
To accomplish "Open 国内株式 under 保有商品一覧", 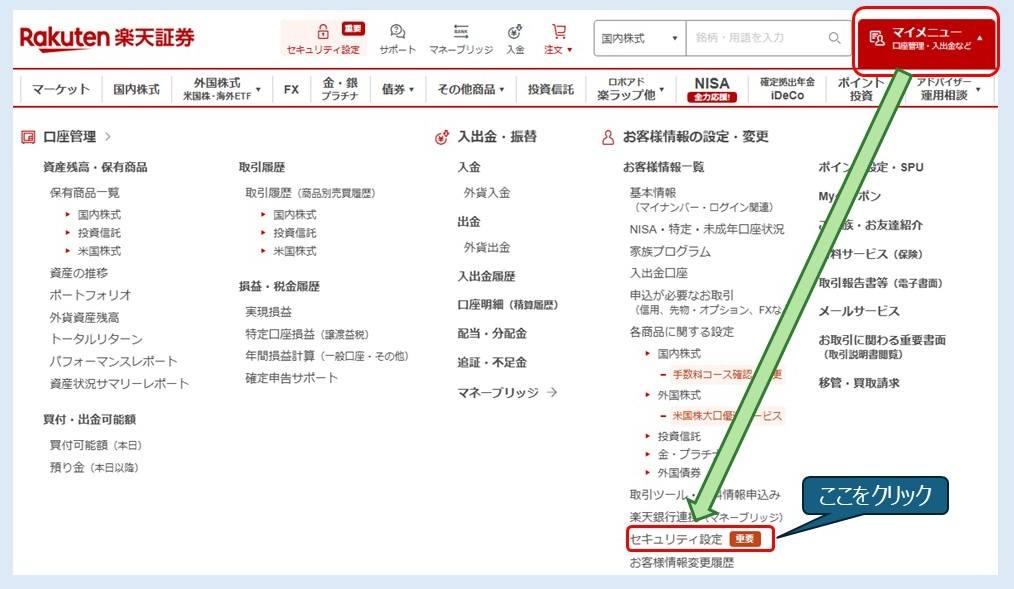I will click(x=100, y=215).
